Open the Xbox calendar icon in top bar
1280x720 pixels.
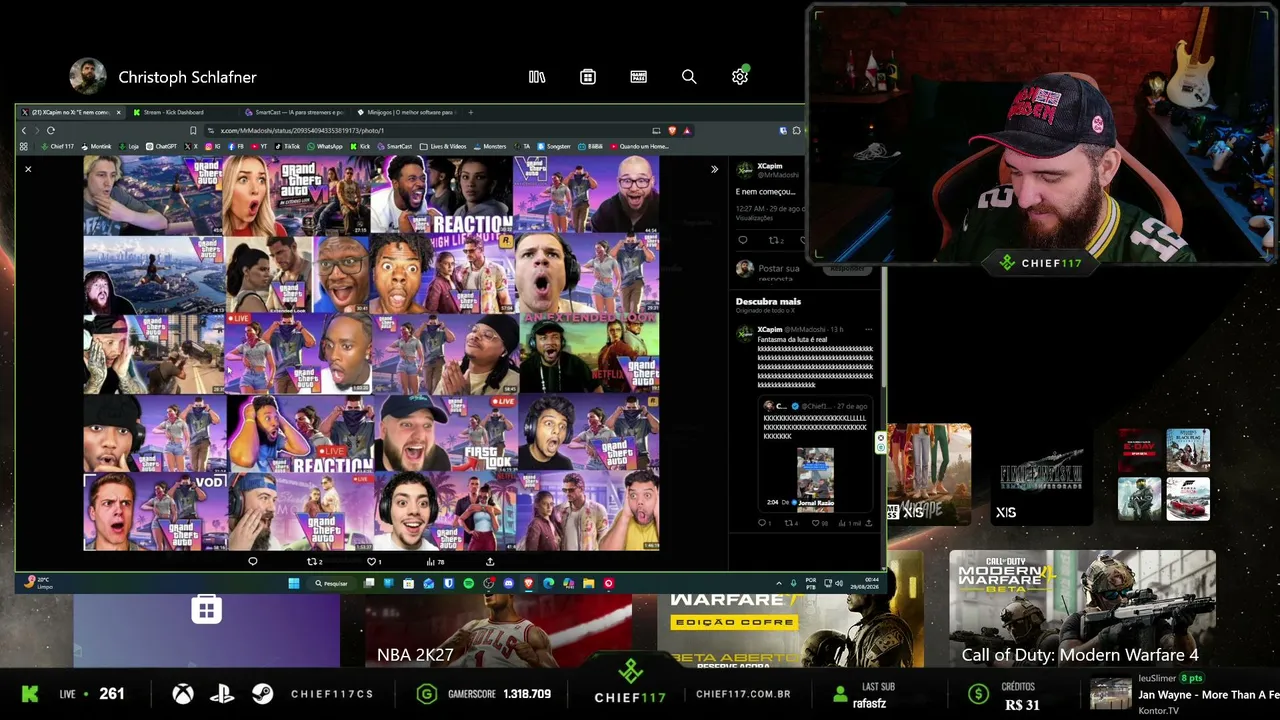click(588, 77)
